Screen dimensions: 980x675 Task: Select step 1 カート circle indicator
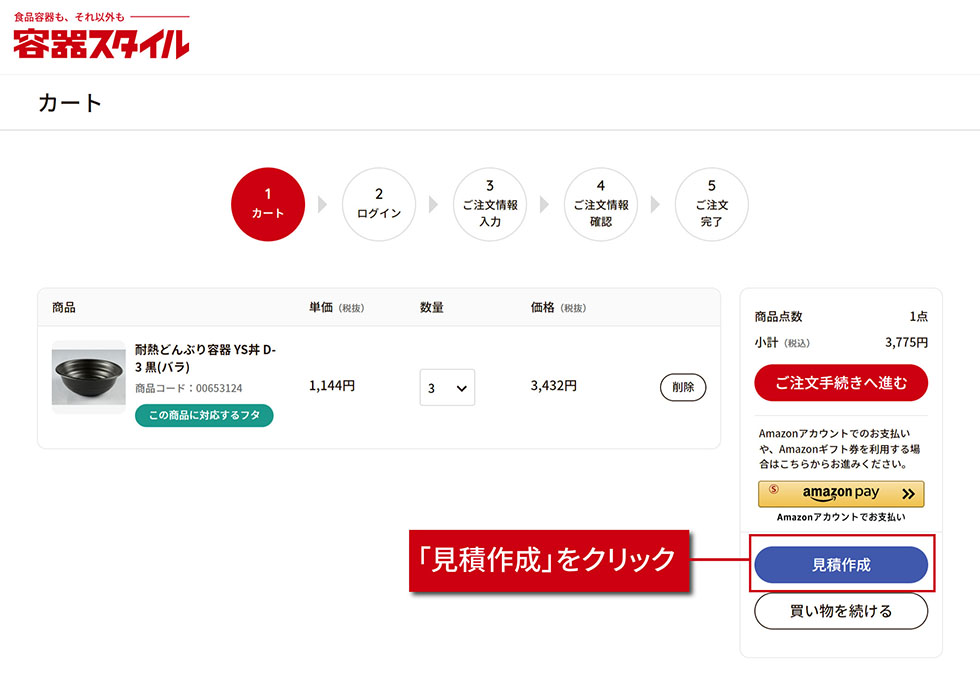click(268, 204)
